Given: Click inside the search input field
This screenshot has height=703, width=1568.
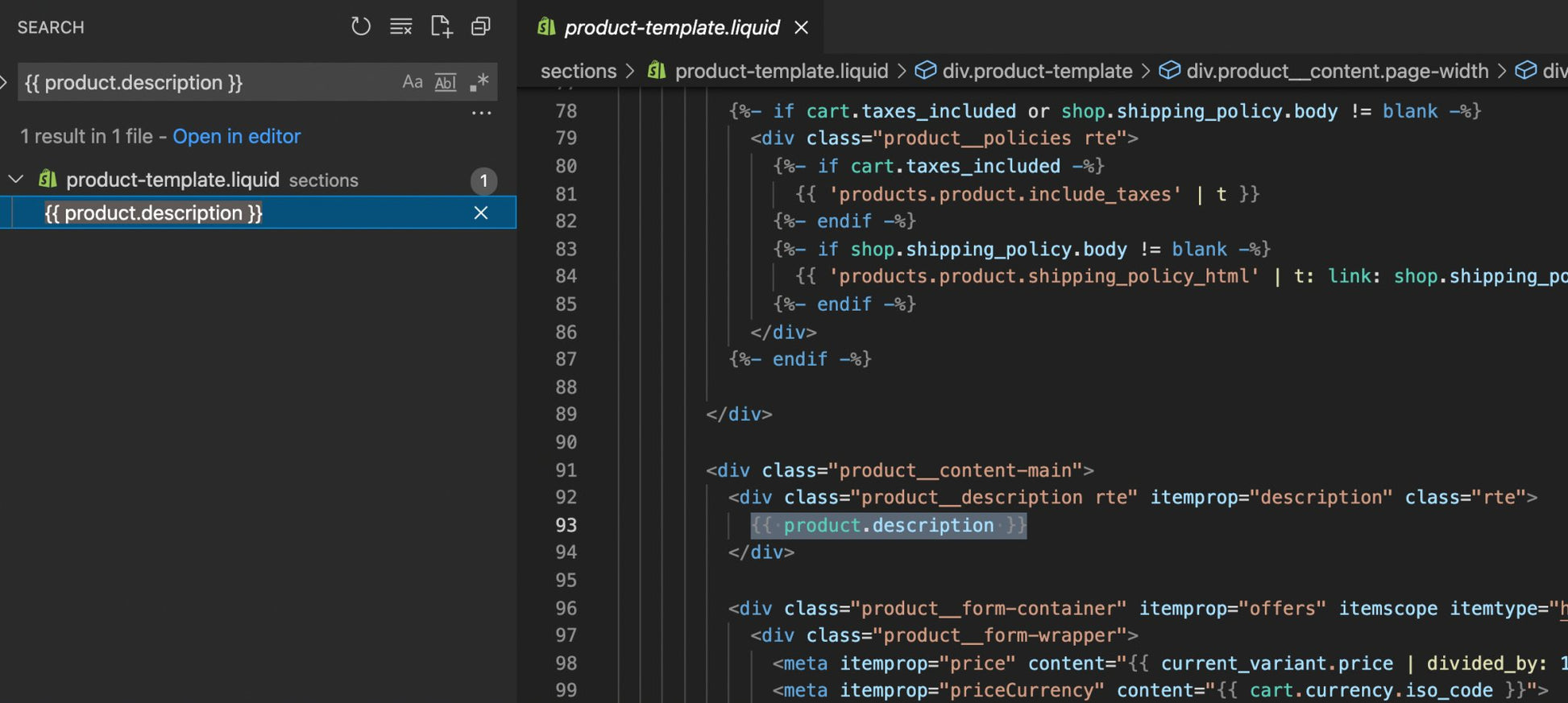Looking at the screenshot, I should tap(209, 82).
